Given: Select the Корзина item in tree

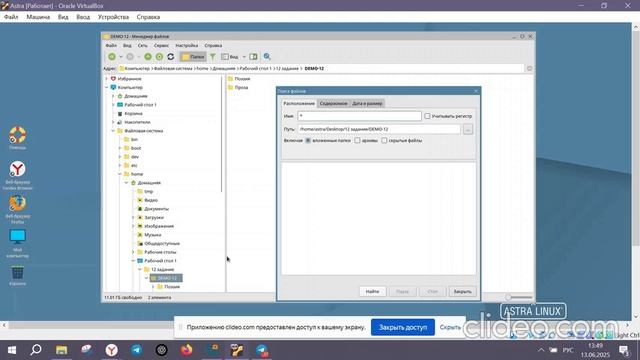Looking at the screenshot, I should [x=130, y=113].
